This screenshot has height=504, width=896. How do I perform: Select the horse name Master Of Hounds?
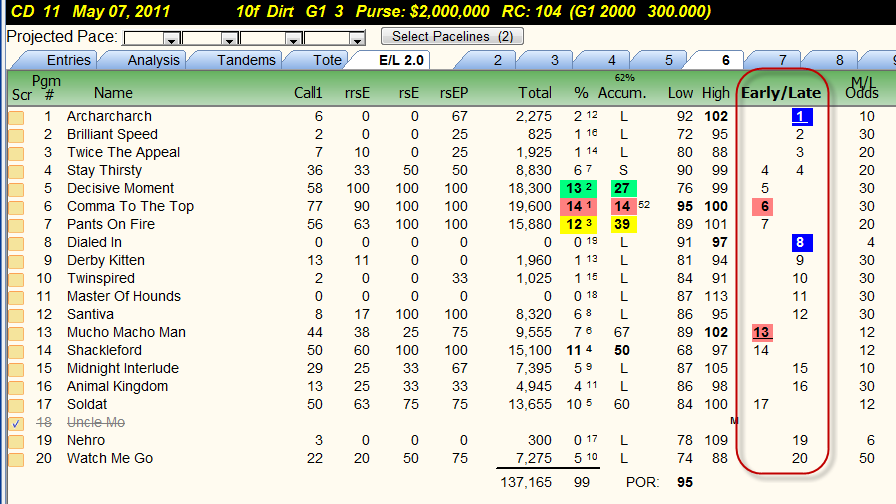click(x=124, y=297)
